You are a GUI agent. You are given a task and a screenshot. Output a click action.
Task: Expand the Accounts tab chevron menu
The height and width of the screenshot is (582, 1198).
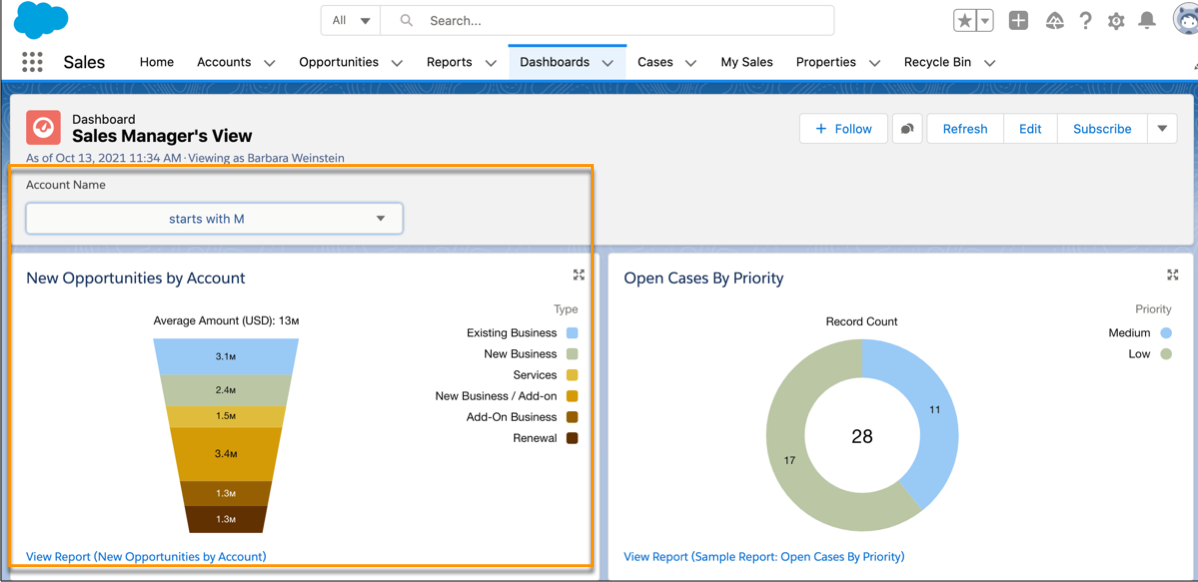[x=269, y=63]
